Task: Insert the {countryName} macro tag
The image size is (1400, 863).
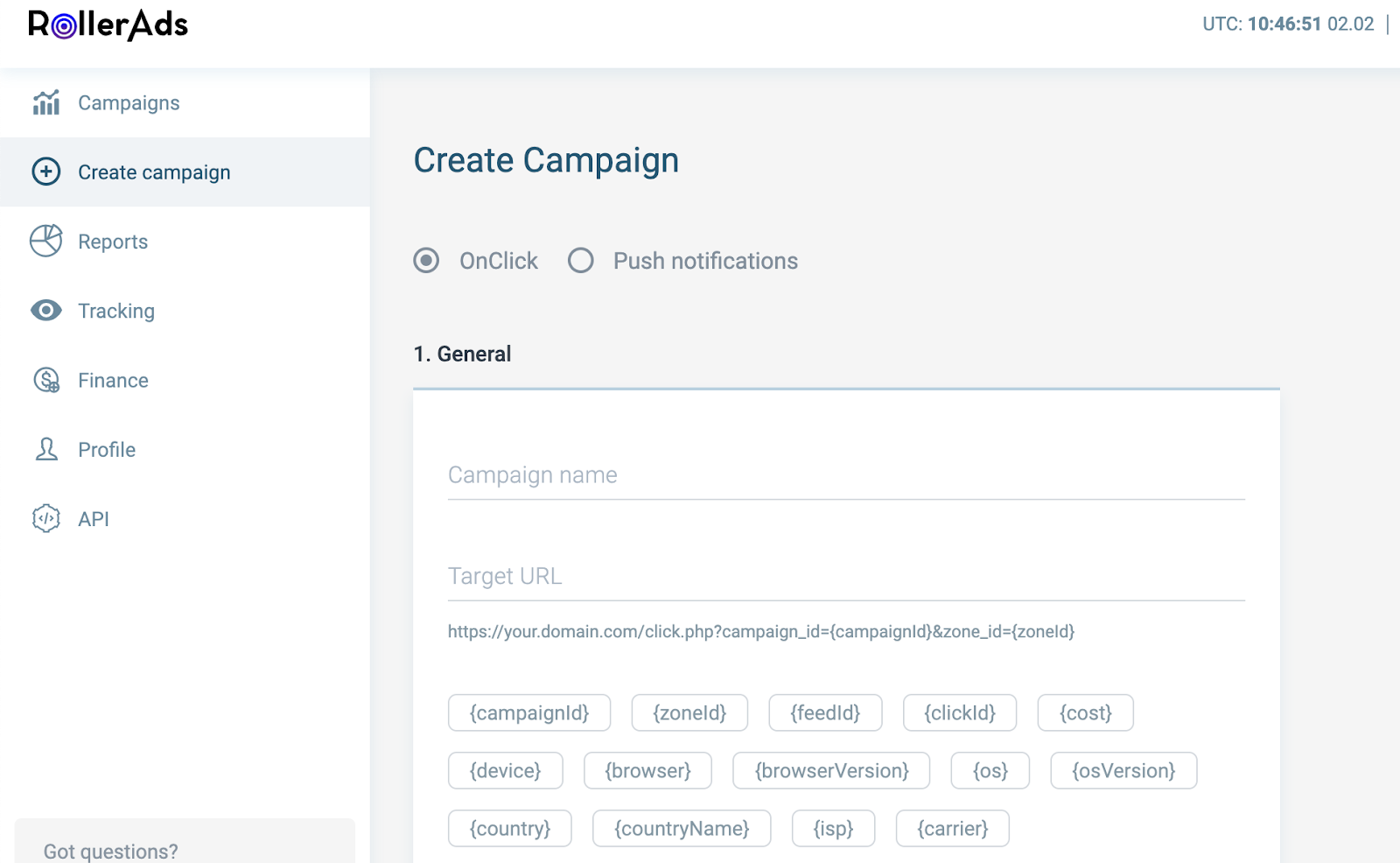Action: pyautogui.click(x=682, y=828)
